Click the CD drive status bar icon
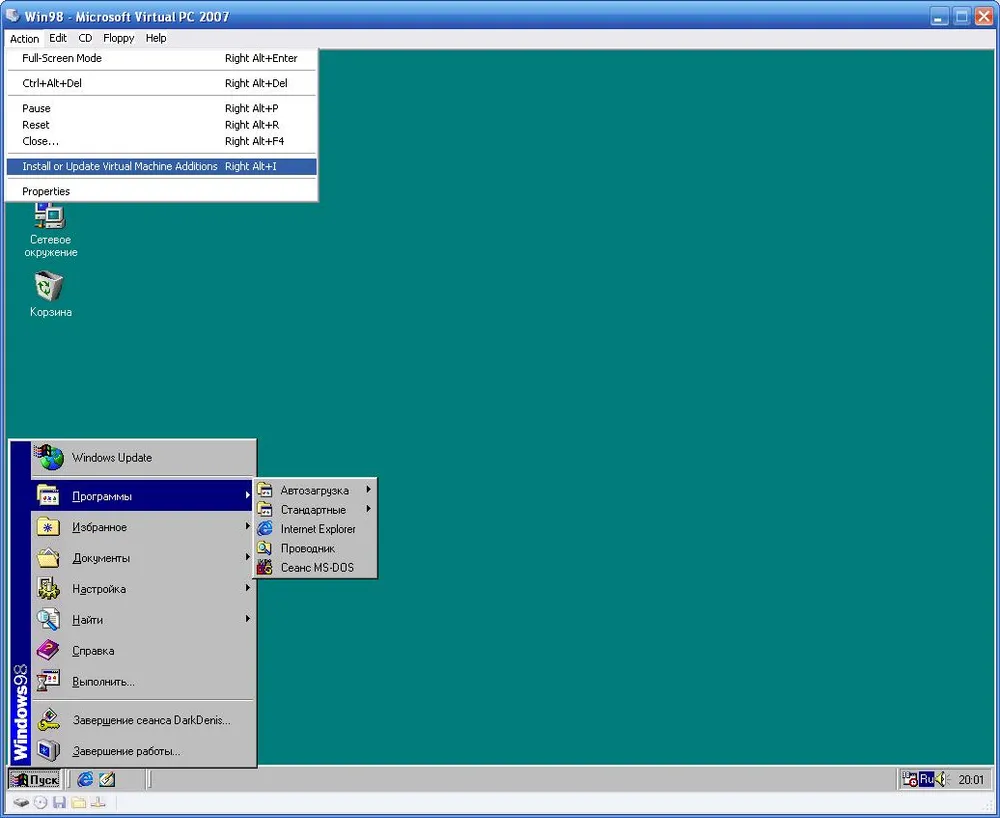 40,802
